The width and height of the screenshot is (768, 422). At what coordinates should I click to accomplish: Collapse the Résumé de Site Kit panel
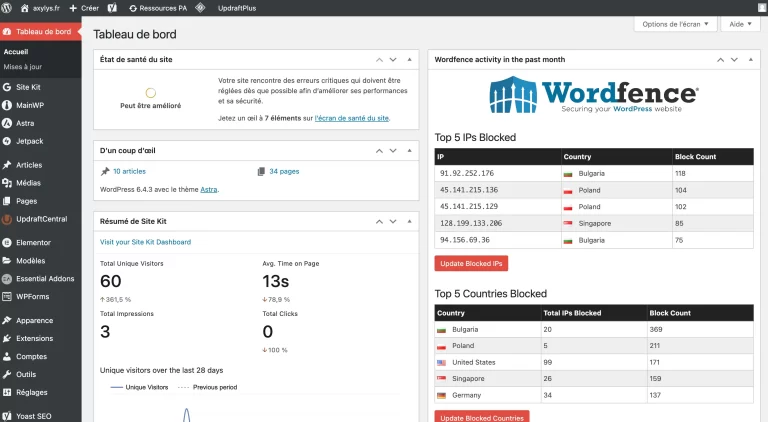pos(409,222)
